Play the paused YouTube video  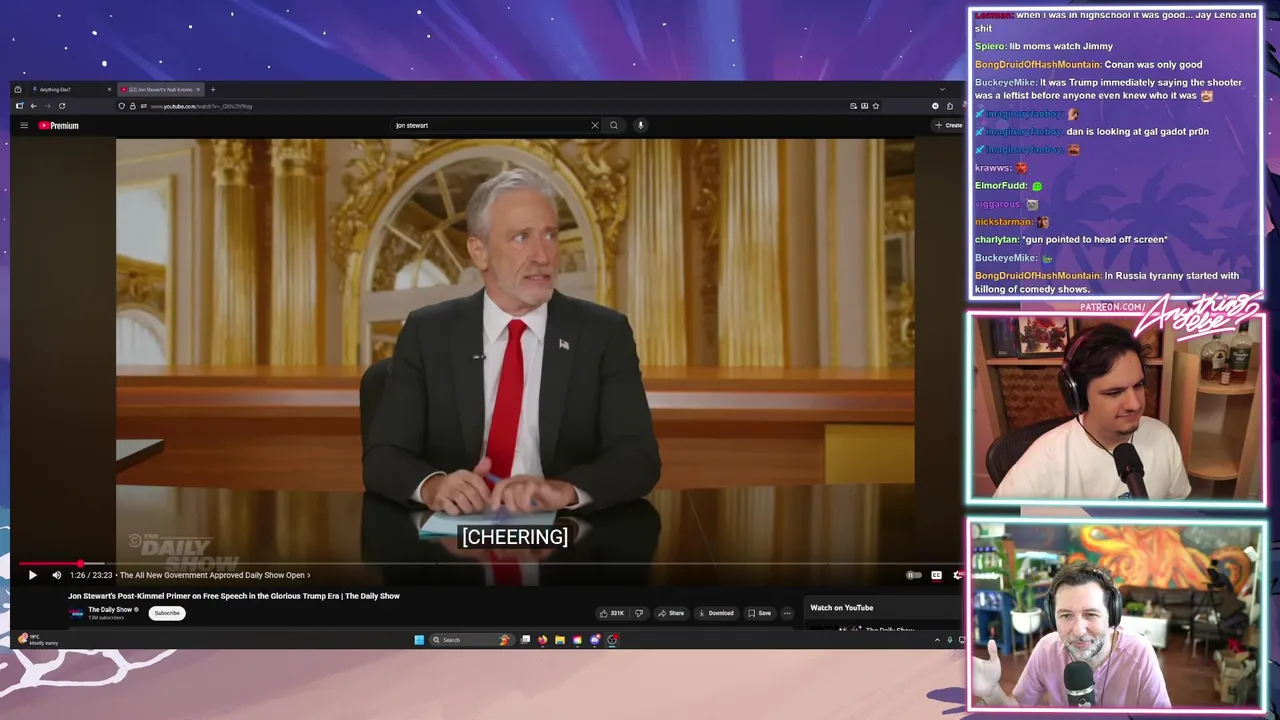pyautogui.click(x=32, y=575)
